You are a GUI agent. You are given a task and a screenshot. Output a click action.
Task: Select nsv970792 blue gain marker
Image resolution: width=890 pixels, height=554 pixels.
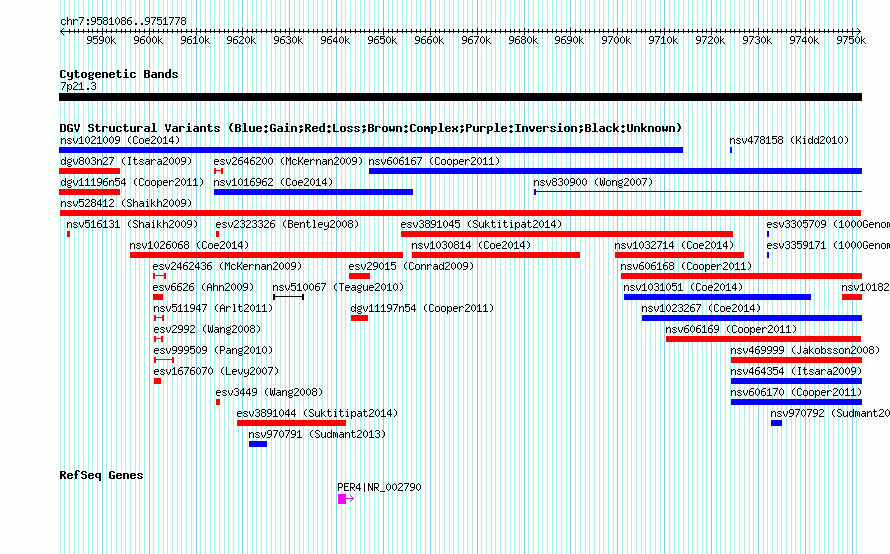(776, 423)
